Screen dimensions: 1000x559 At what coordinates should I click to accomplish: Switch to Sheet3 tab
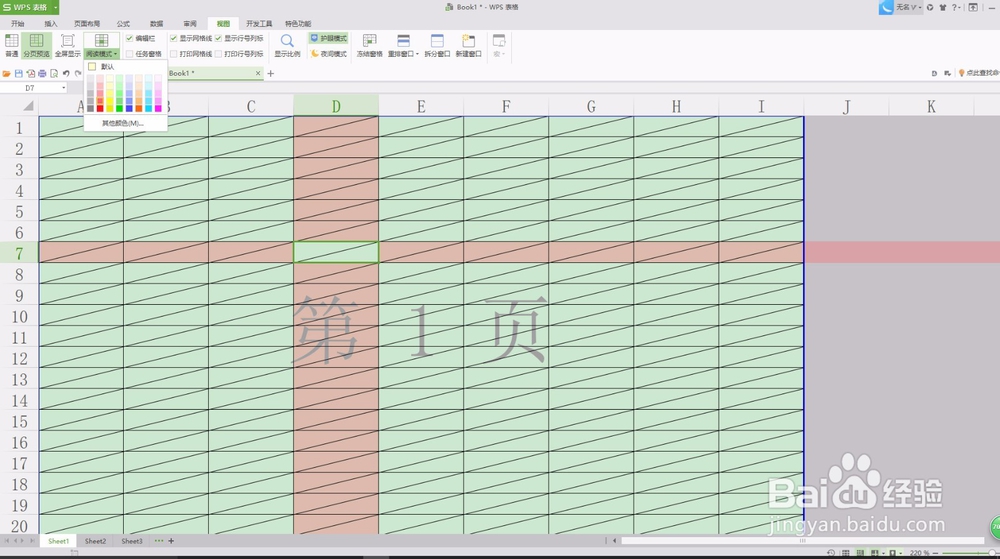coord(132,541)
